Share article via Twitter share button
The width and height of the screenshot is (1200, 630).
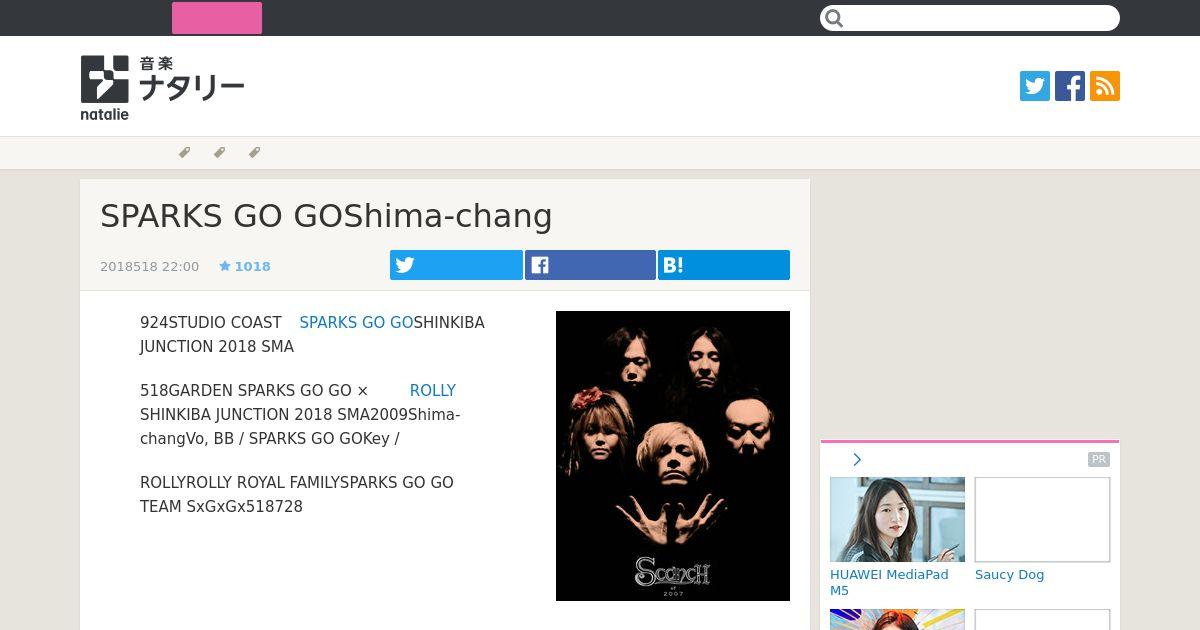(x=456, y=265)
